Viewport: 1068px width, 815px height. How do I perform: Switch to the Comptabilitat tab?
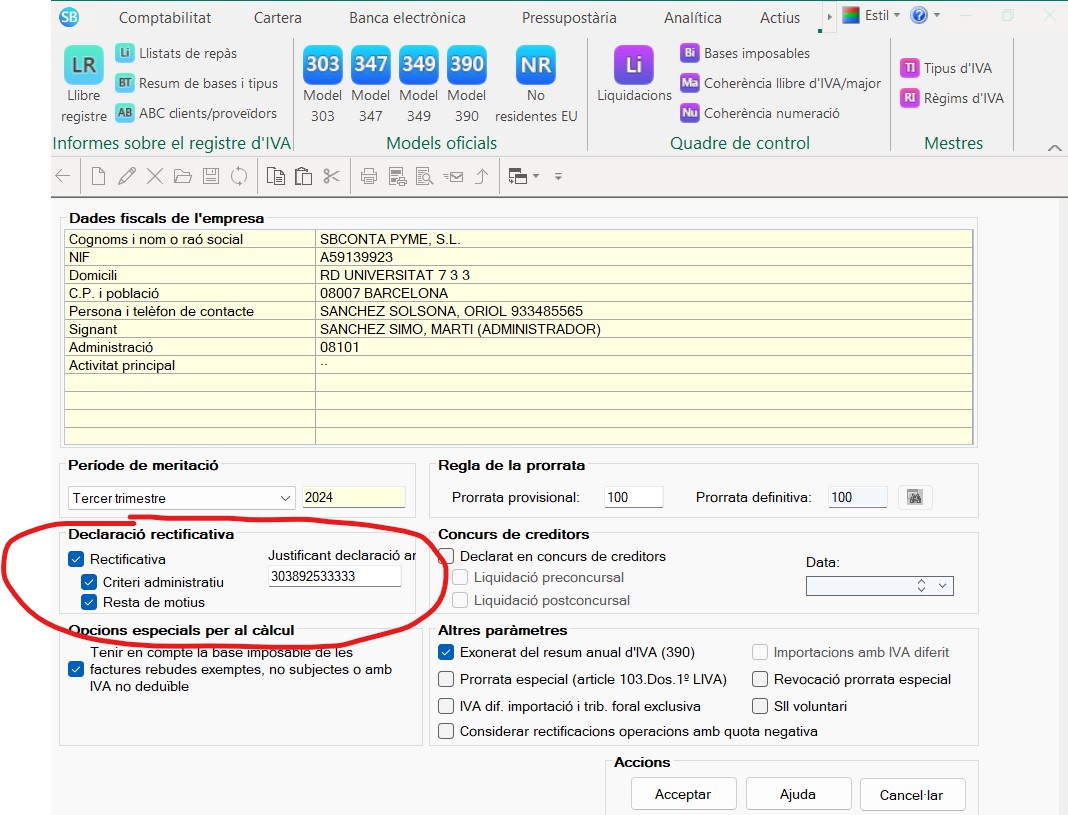click(x=164, y=17)
